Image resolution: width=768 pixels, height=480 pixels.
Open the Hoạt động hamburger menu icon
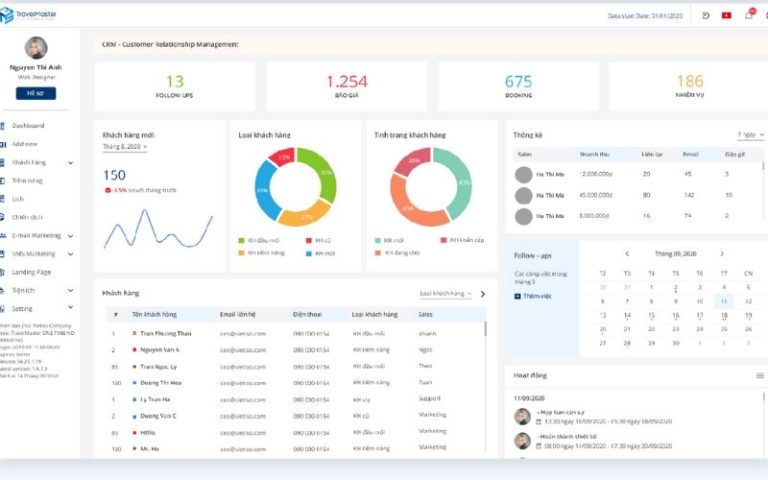click(x=759, y=375)
